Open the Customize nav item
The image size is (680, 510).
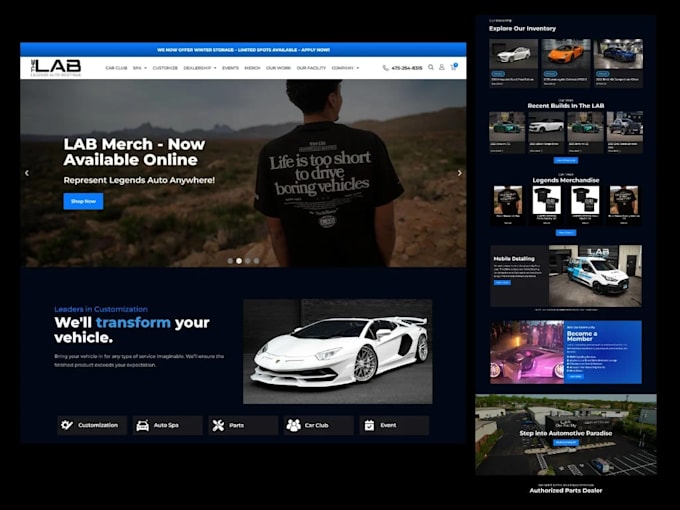(x=165, y=68)
